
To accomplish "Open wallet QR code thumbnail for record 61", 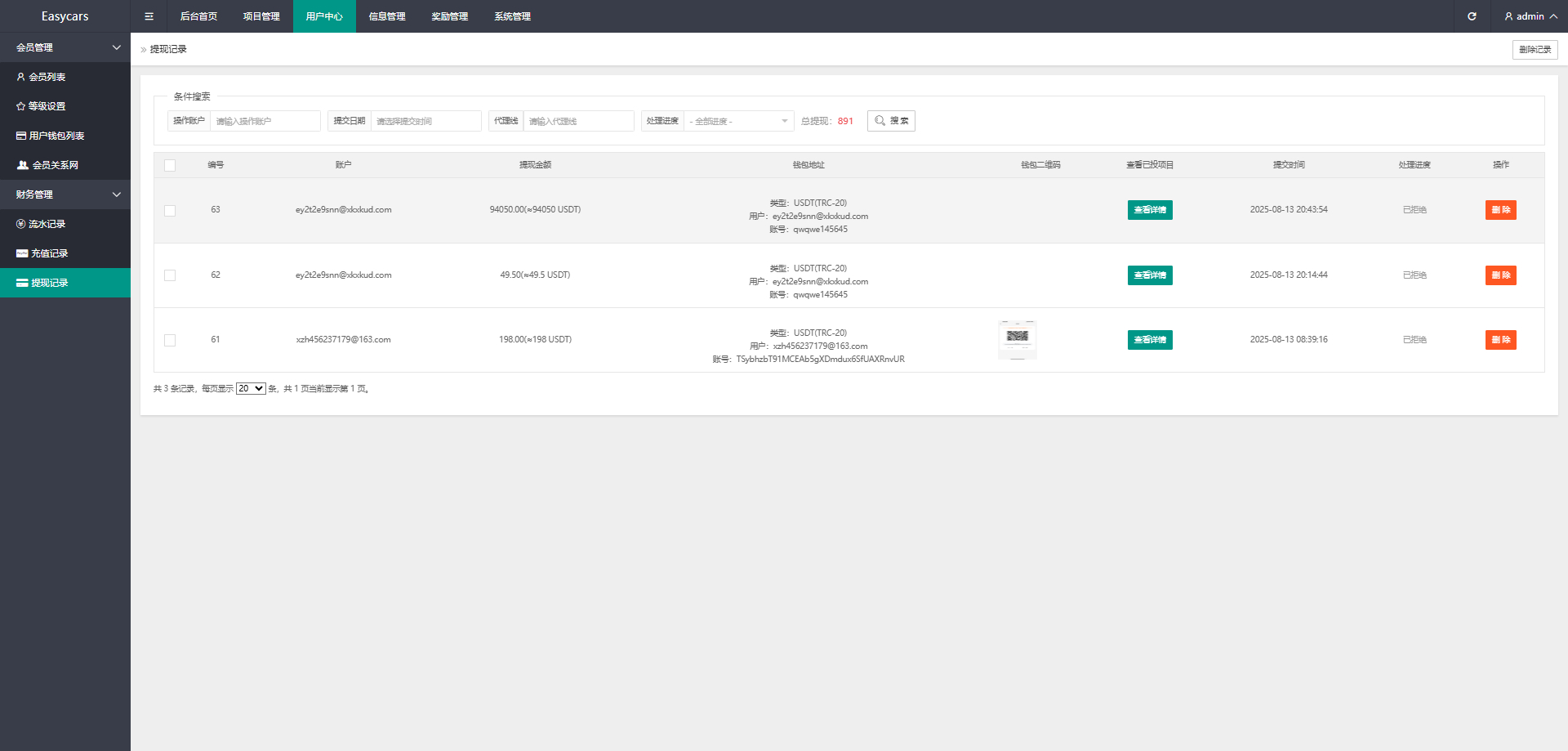I will pyautogui.click(x=1018, y=339).
